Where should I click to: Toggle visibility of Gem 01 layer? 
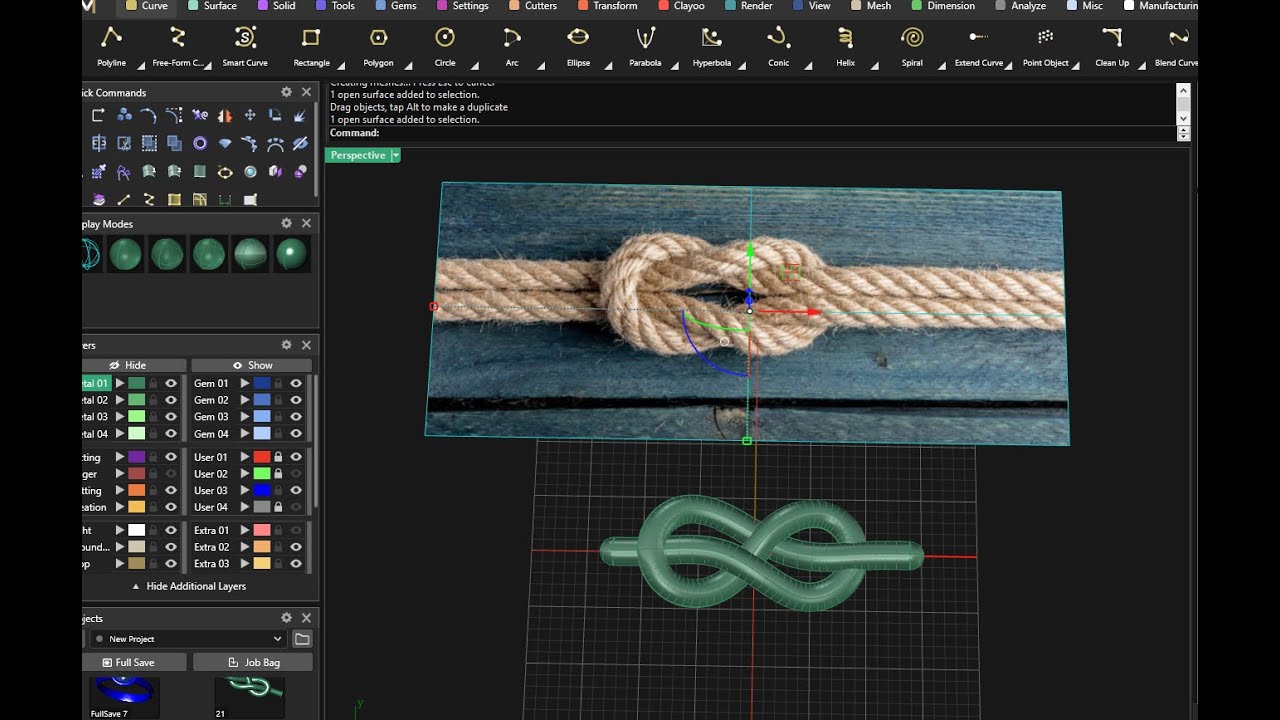[296, 383]
